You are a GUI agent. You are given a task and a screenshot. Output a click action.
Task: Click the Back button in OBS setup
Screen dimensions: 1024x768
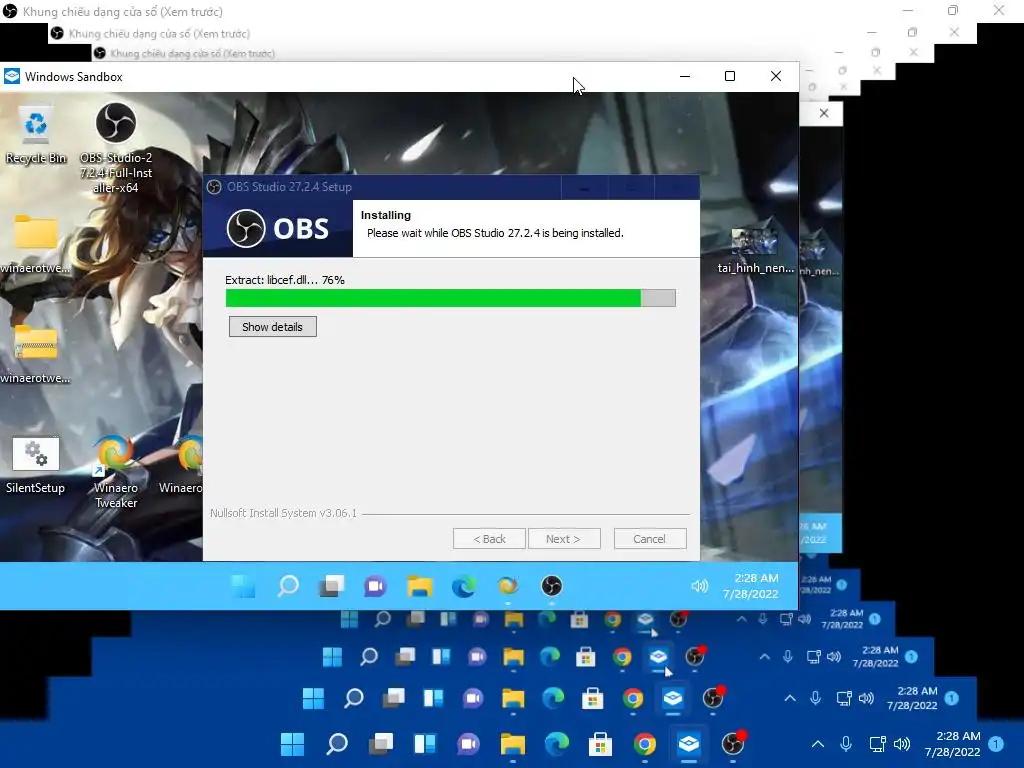pyautogui.click(x=489, y=539)
